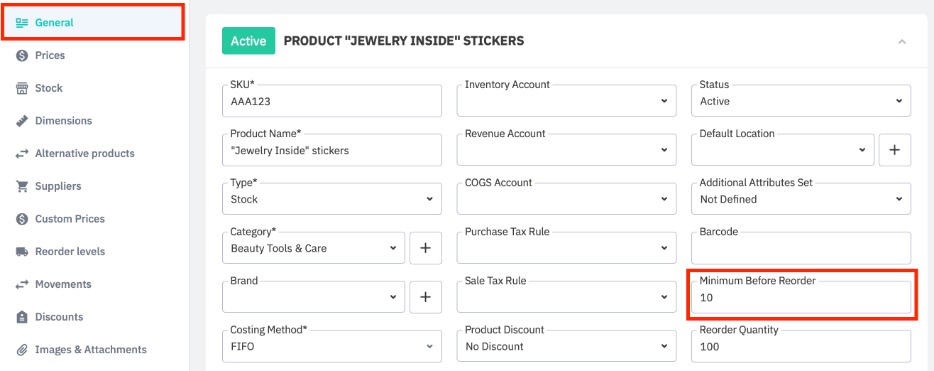This screenshot has width=934, height=371.
Task: Click the Stock storefront icon
Action: click(22, 88)
